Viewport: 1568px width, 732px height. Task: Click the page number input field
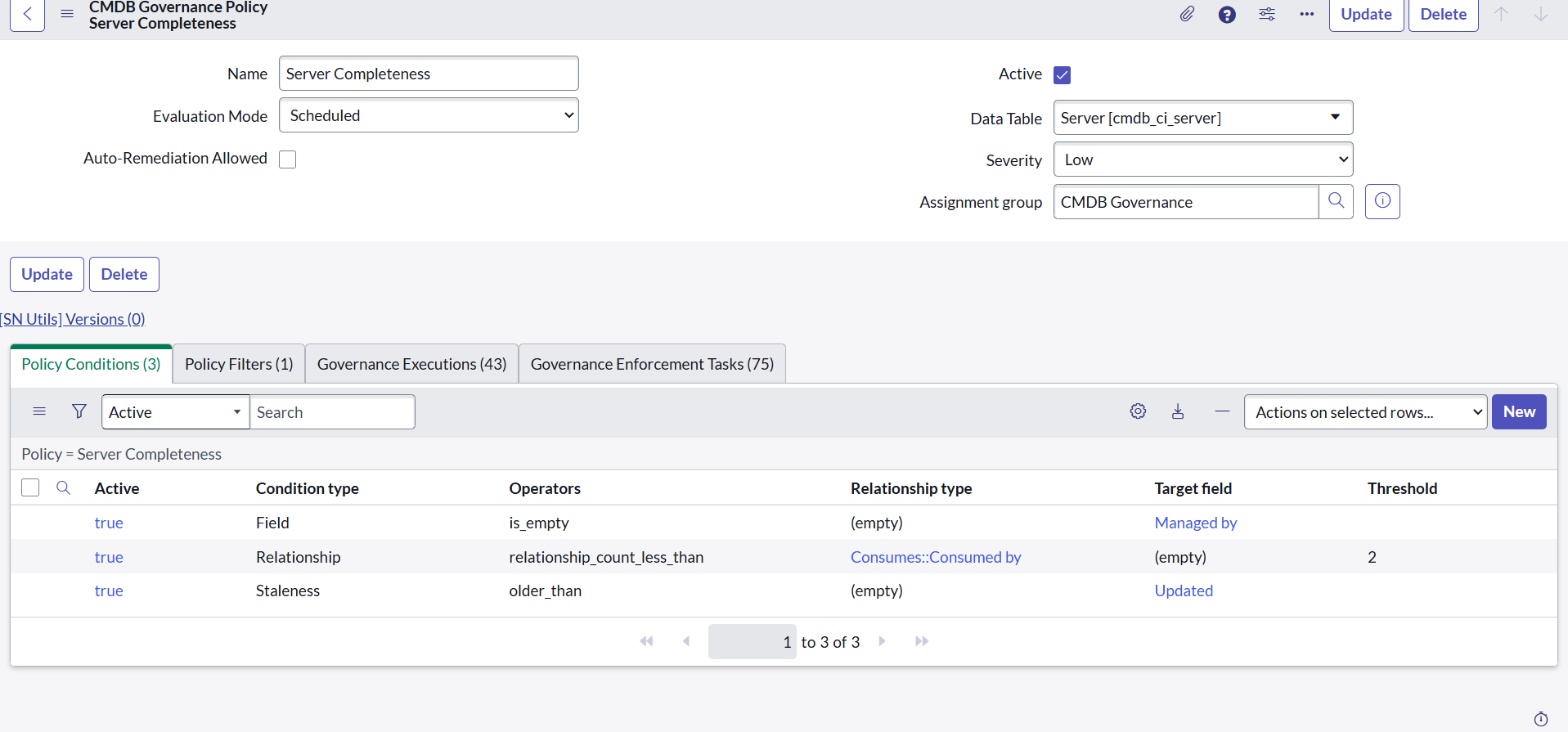tap(752, 642)
